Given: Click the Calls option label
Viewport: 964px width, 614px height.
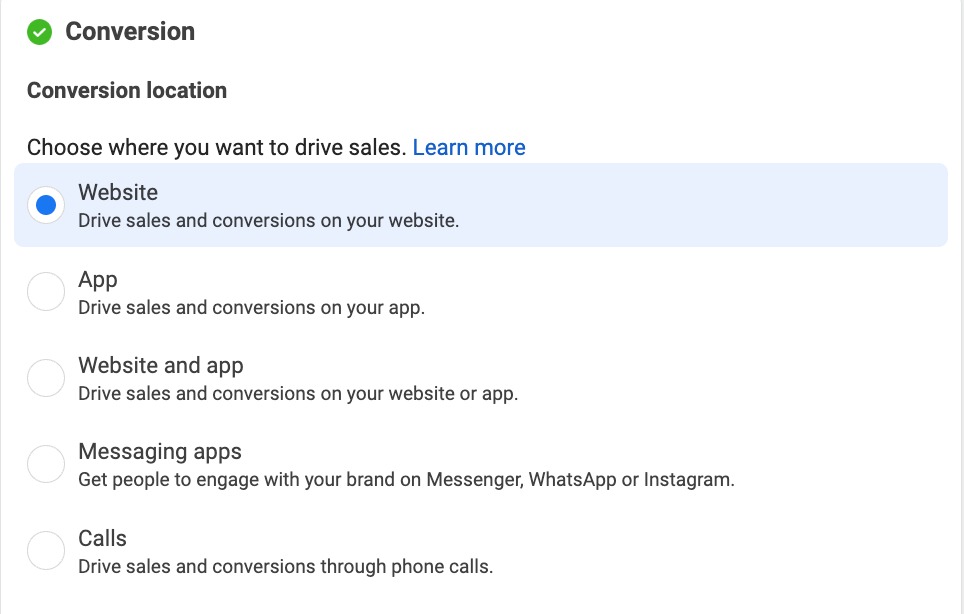Looking at the screenshot, I should click(x=102, y=538).
